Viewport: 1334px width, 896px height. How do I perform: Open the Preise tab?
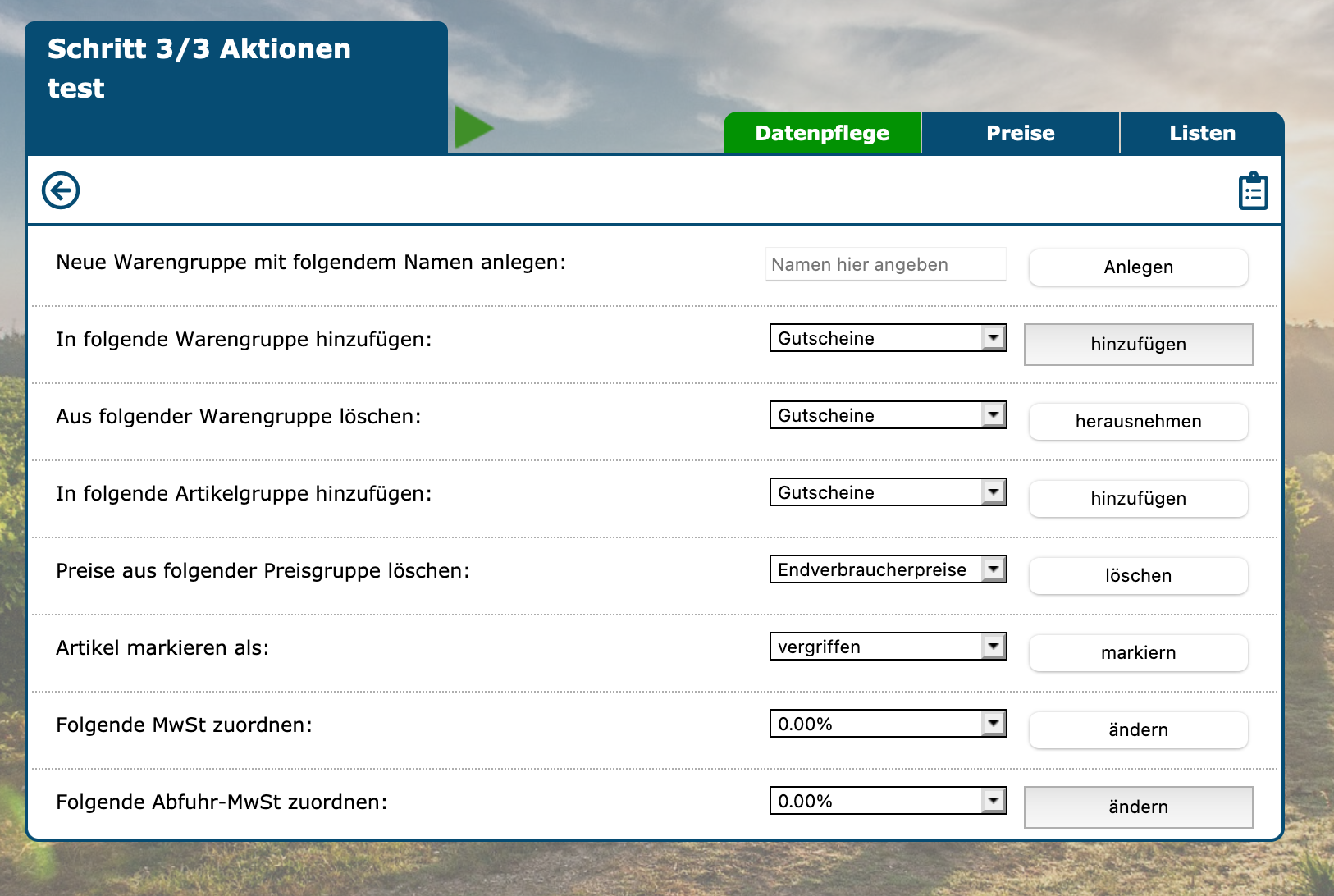click(x=1020, y=133)
